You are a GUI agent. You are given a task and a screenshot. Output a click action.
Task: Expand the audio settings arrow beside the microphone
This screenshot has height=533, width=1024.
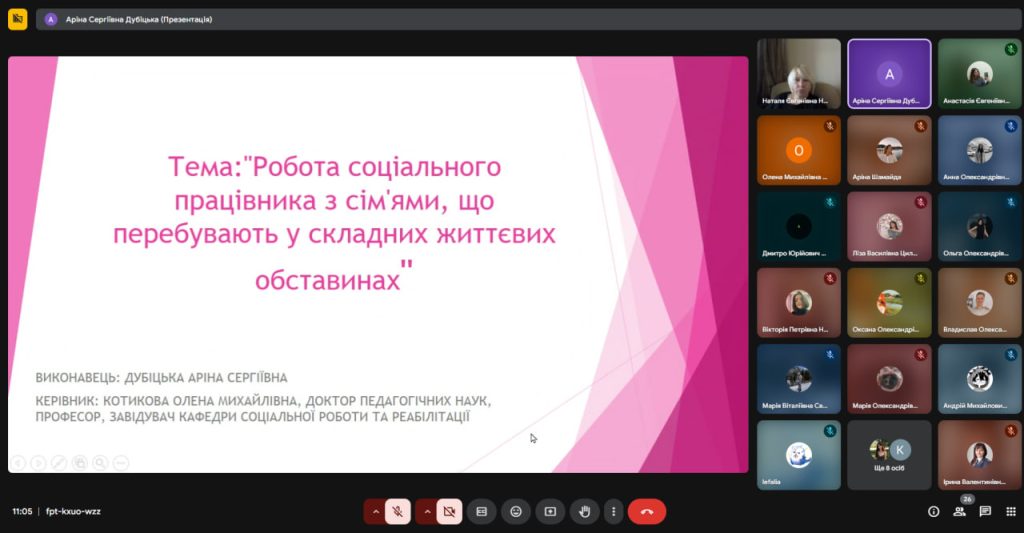point(376,511)
